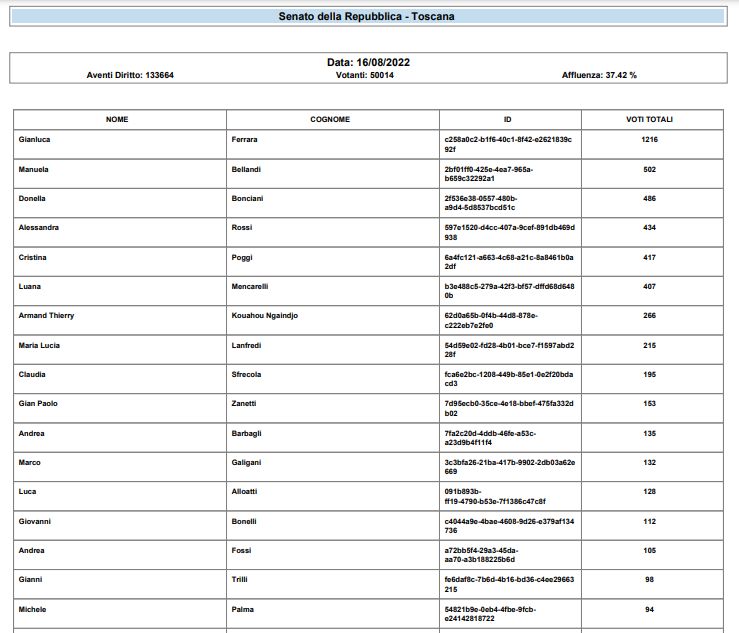
Task: Click the Data: 16/08/2022 heading
Action: pos(368,62)
